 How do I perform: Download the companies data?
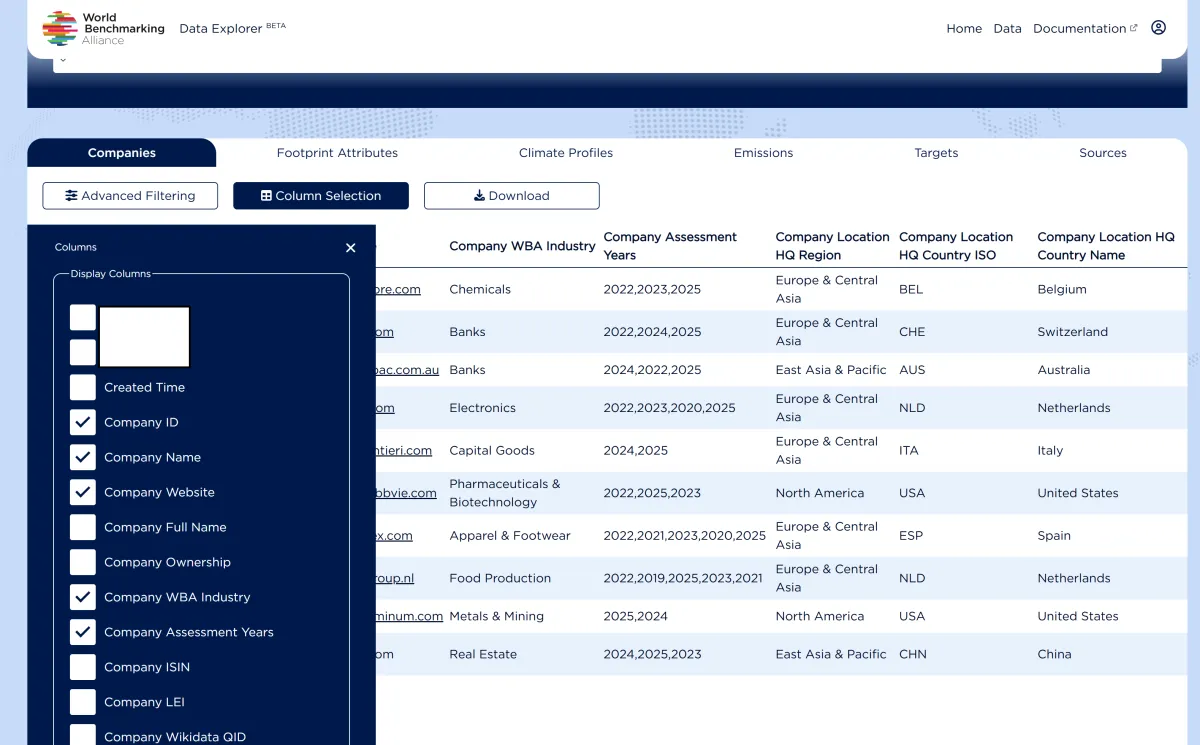512,196
